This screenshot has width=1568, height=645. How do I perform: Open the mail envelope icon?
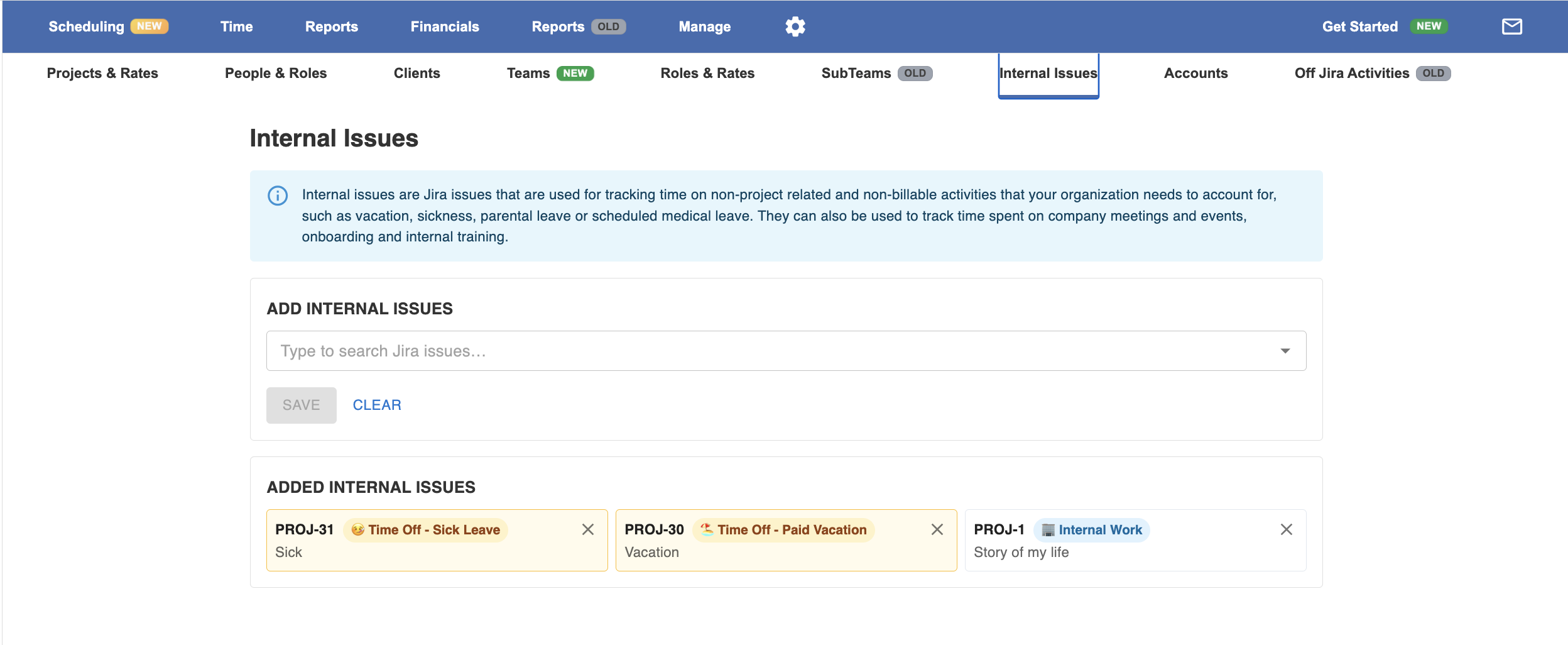point(1511,26)
